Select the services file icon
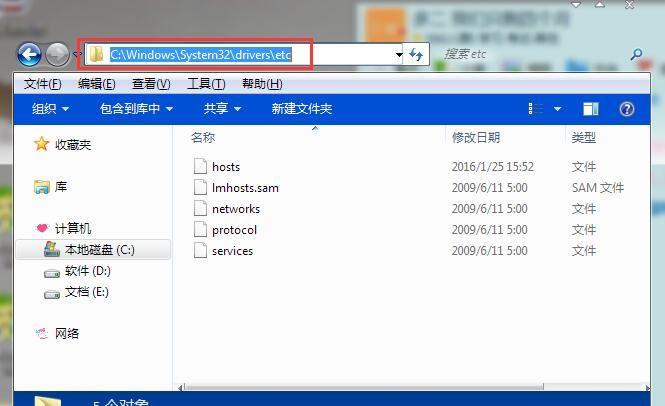The height and width of the screenshot is (406, 665). point(200,251)
